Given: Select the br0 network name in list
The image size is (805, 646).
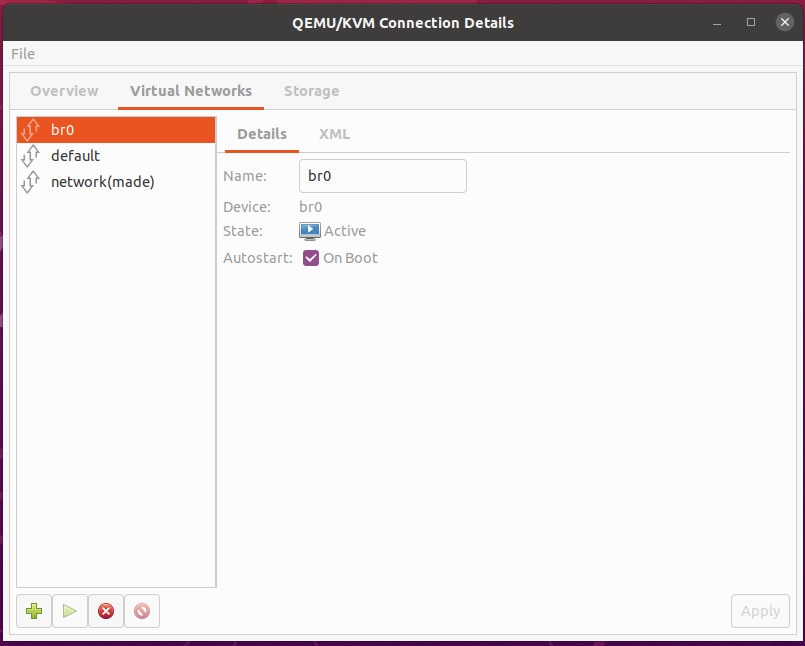Looking at the screenshot, I should click(63, 130).
